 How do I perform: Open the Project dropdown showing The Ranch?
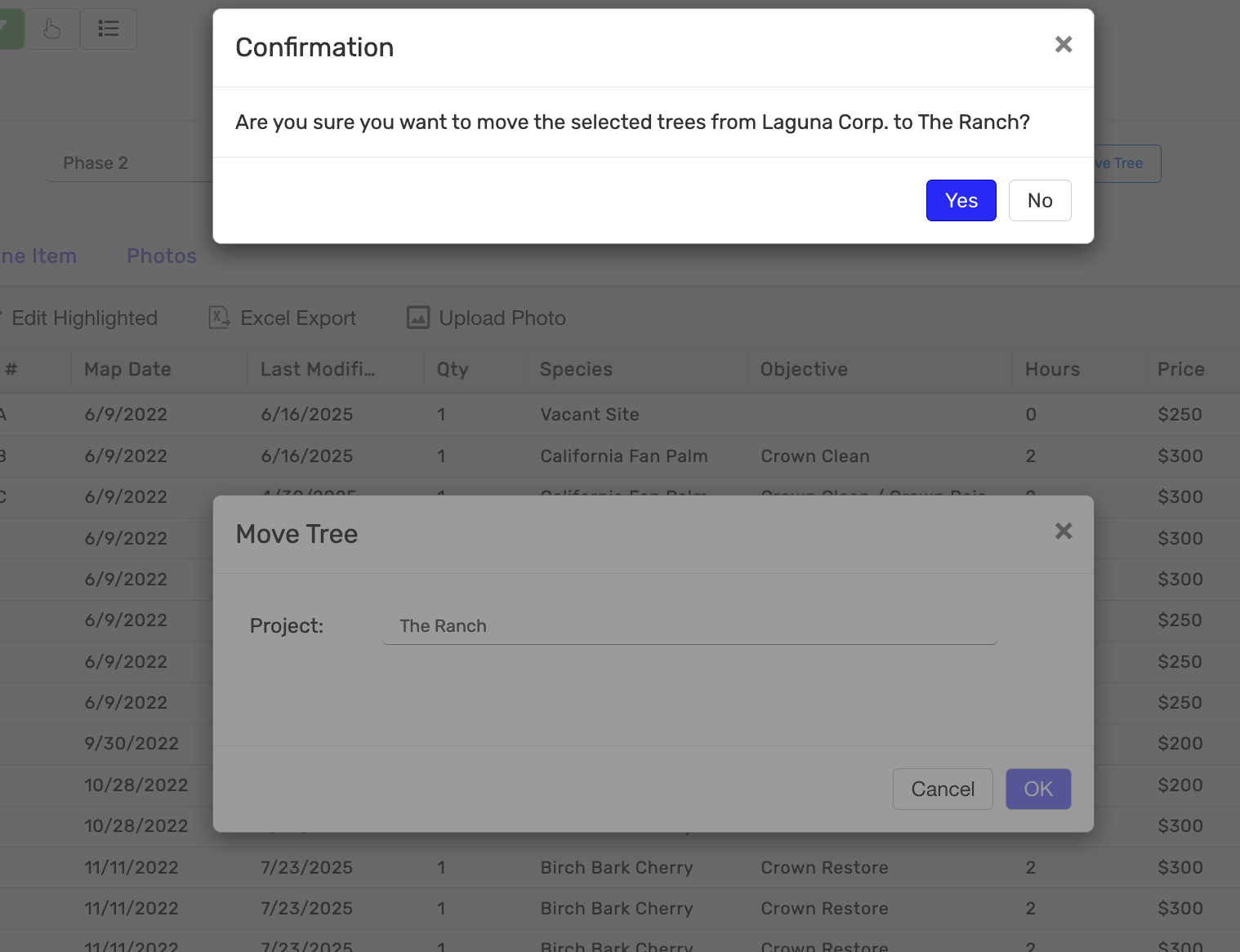(x=689, y=626)
